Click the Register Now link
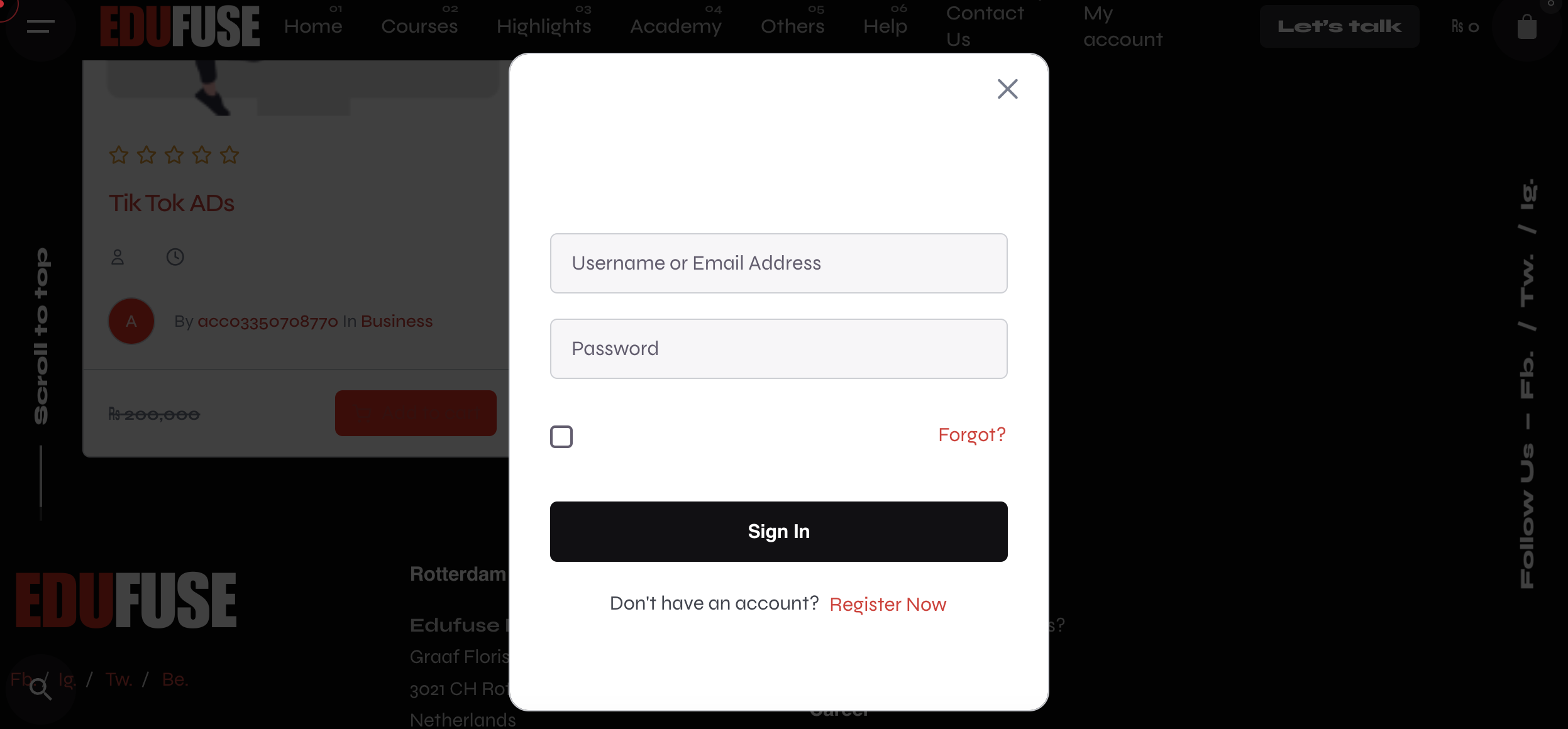This screenshot has width=1568, height=729. coord(887,604)
